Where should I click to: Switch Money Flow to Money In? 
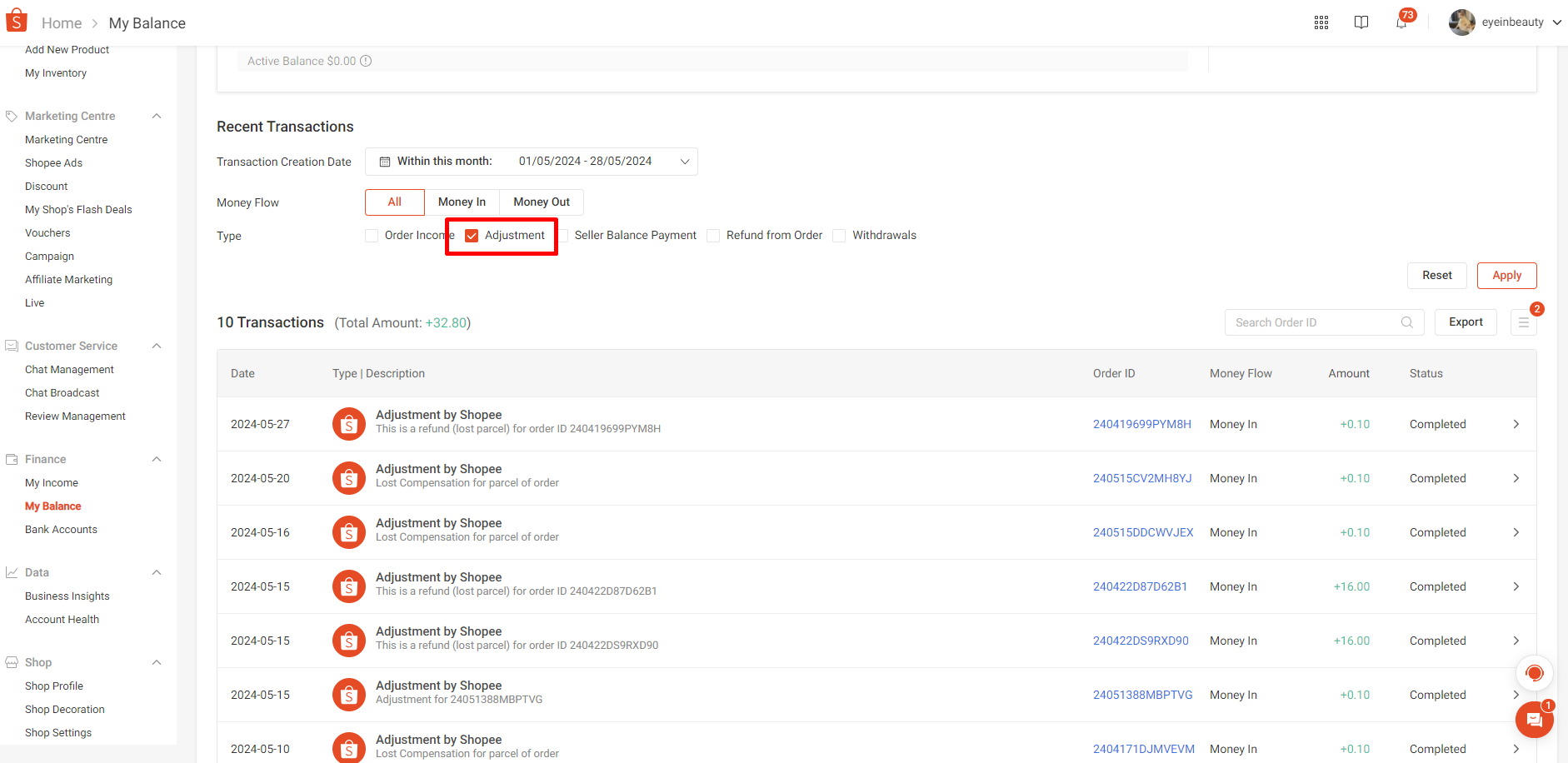(x=462, y=202)
